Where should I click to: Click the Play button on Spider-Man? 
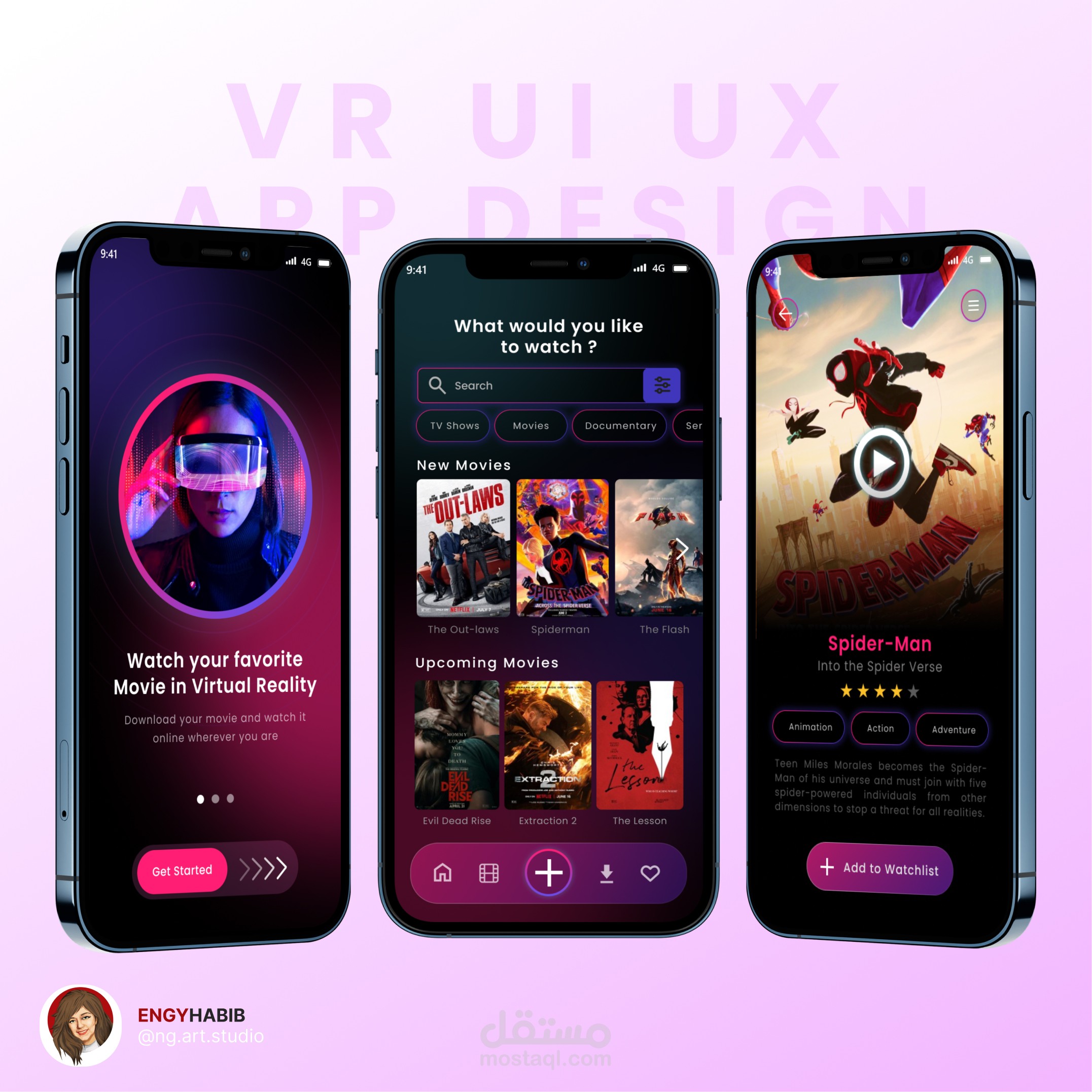875,459
